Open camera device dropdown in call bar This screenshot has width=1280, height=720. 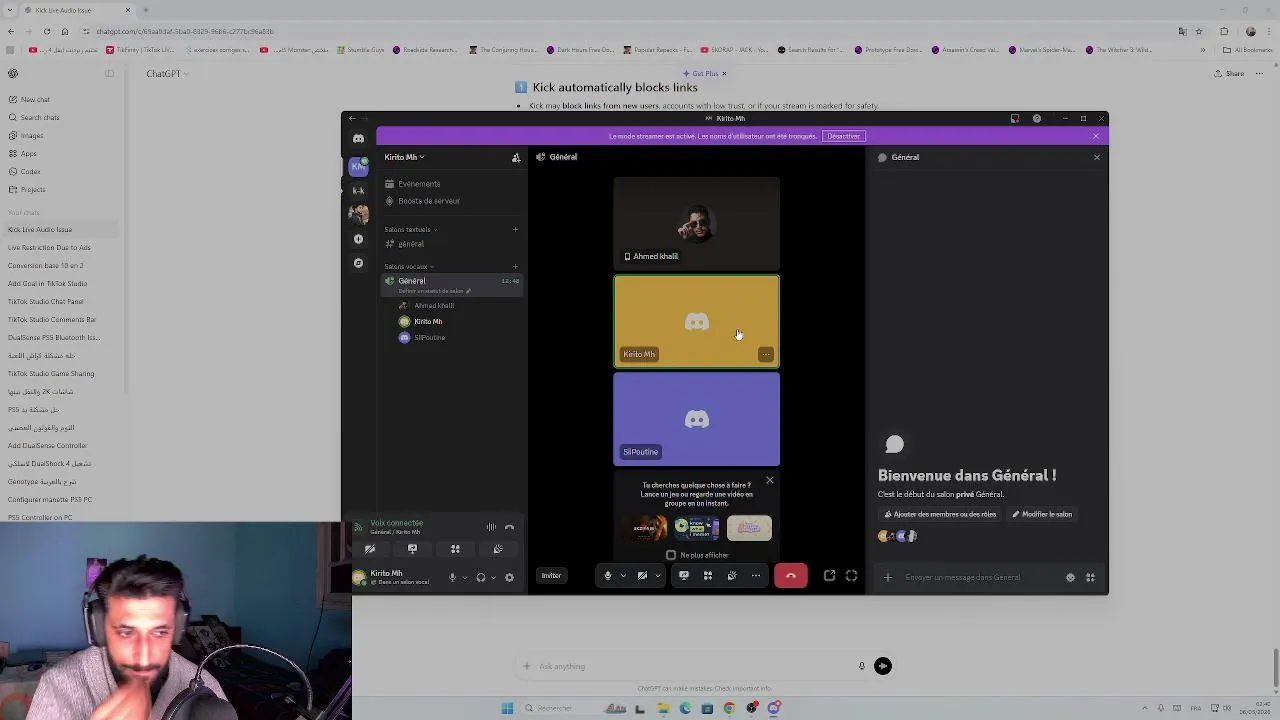pyautogui.click(x=657, y=576)
